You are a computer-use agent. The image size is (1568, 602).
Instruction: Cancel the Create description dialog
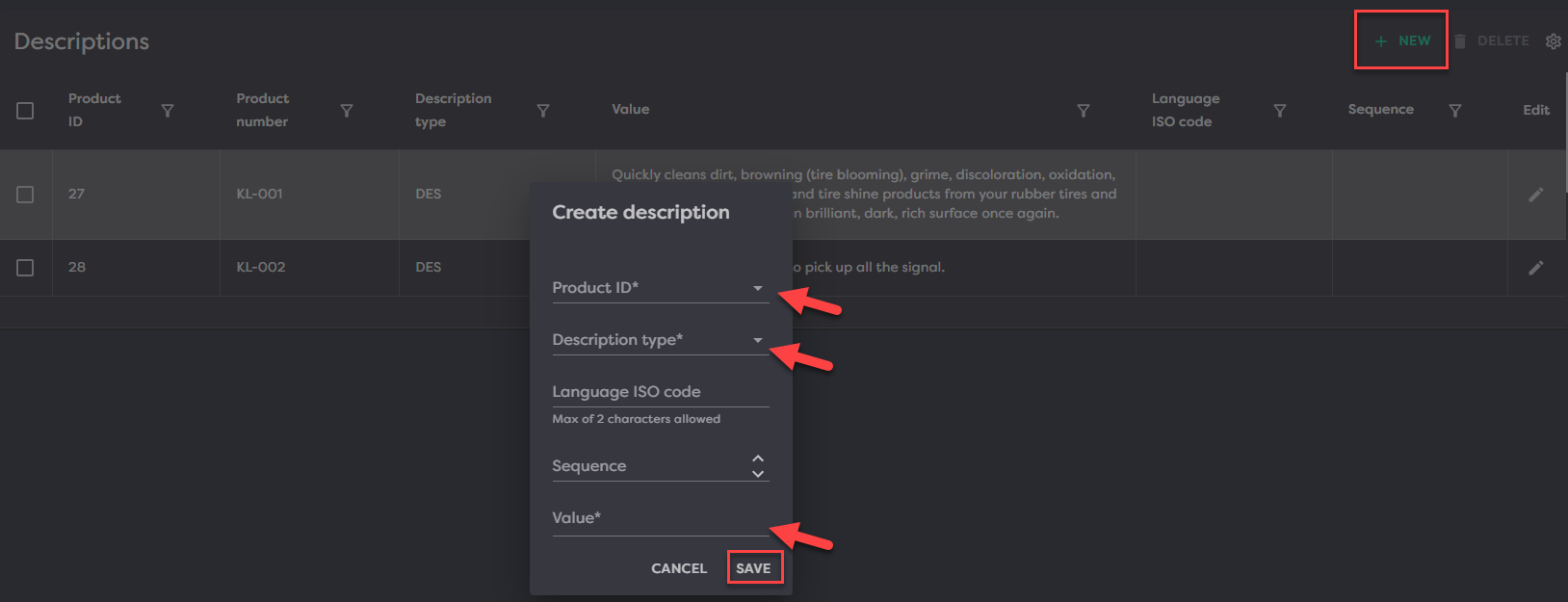coord(678,568)
